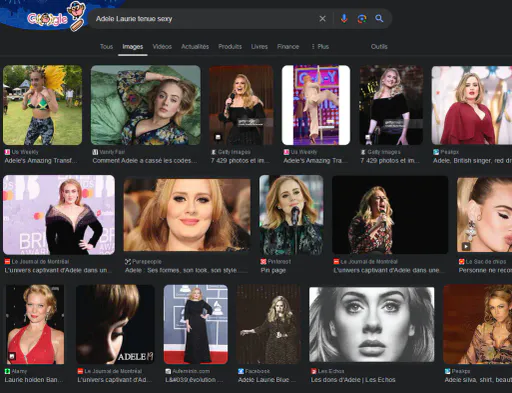The image size is (512, 393).
Task: Click Aufeminin.com source favicon
Action: point(168,371)
